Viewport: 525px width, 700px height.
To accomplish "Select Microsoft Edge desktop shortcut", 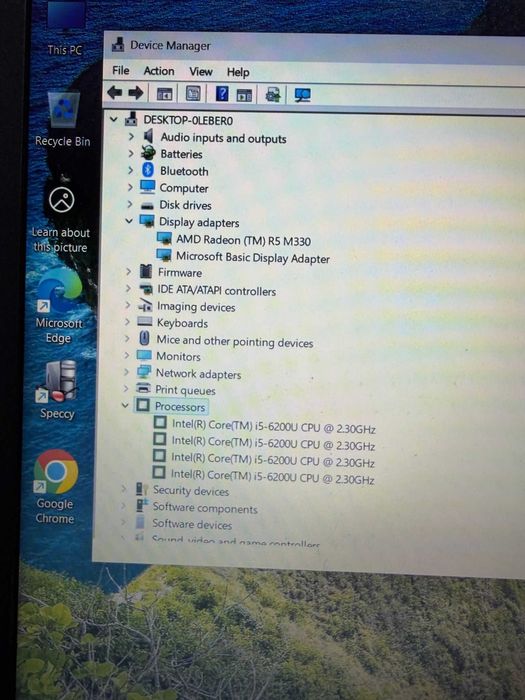I will 59,307.
